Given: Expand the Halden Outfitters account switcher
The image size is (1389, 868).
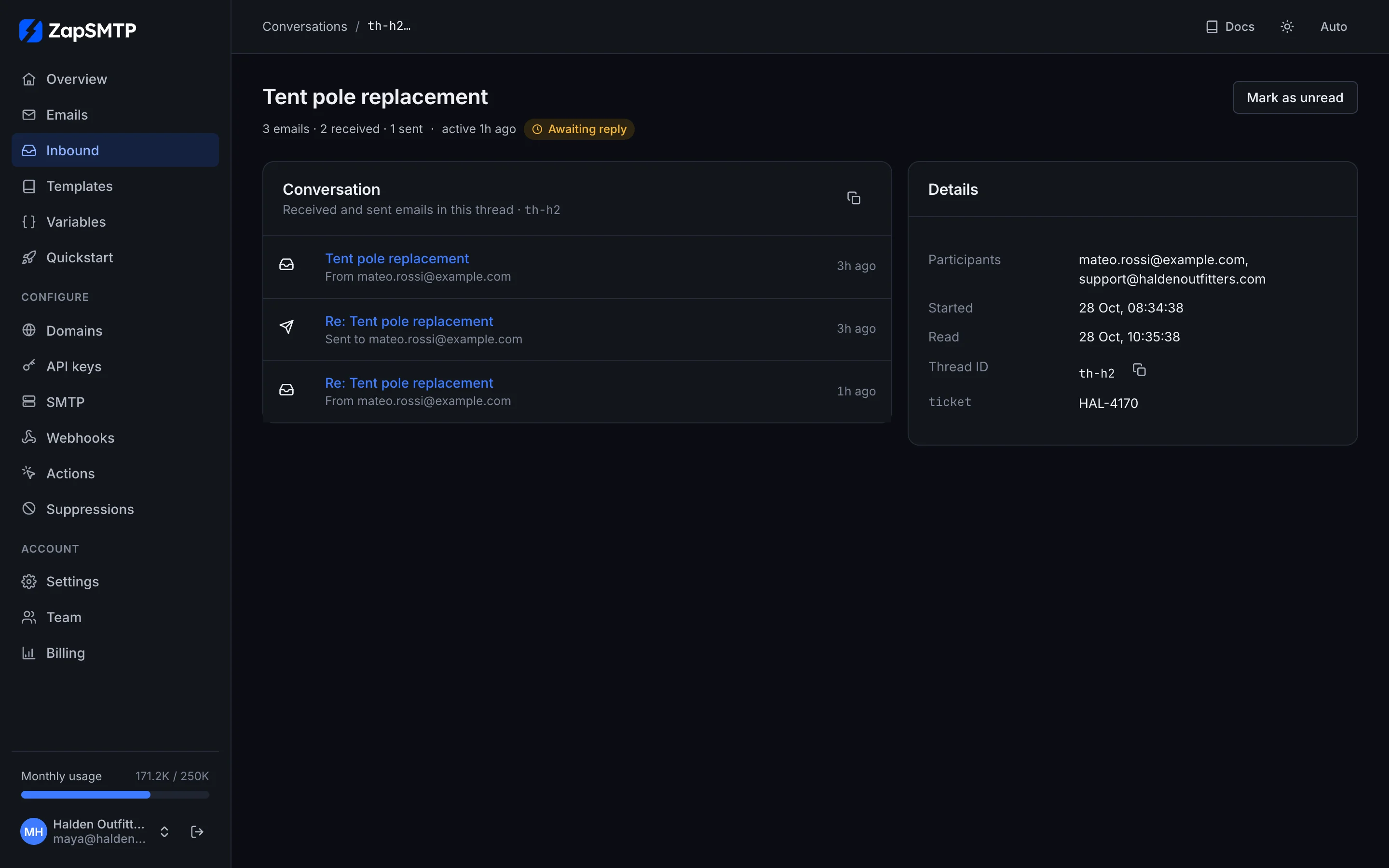Looking at the screenshot, I should click(164, 832).
